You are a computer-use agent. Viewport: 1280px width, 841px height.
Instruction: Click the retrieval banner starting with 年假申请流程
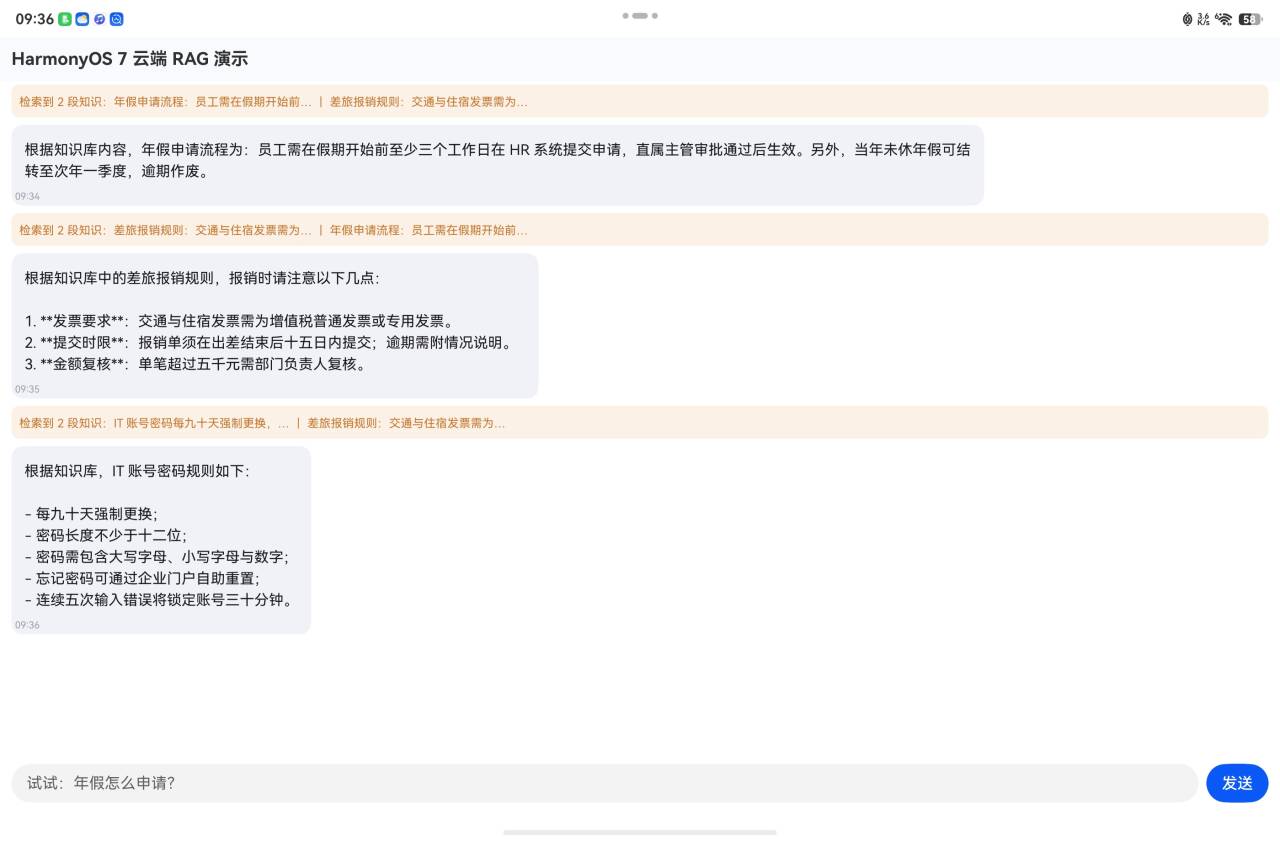coord(640,101)
